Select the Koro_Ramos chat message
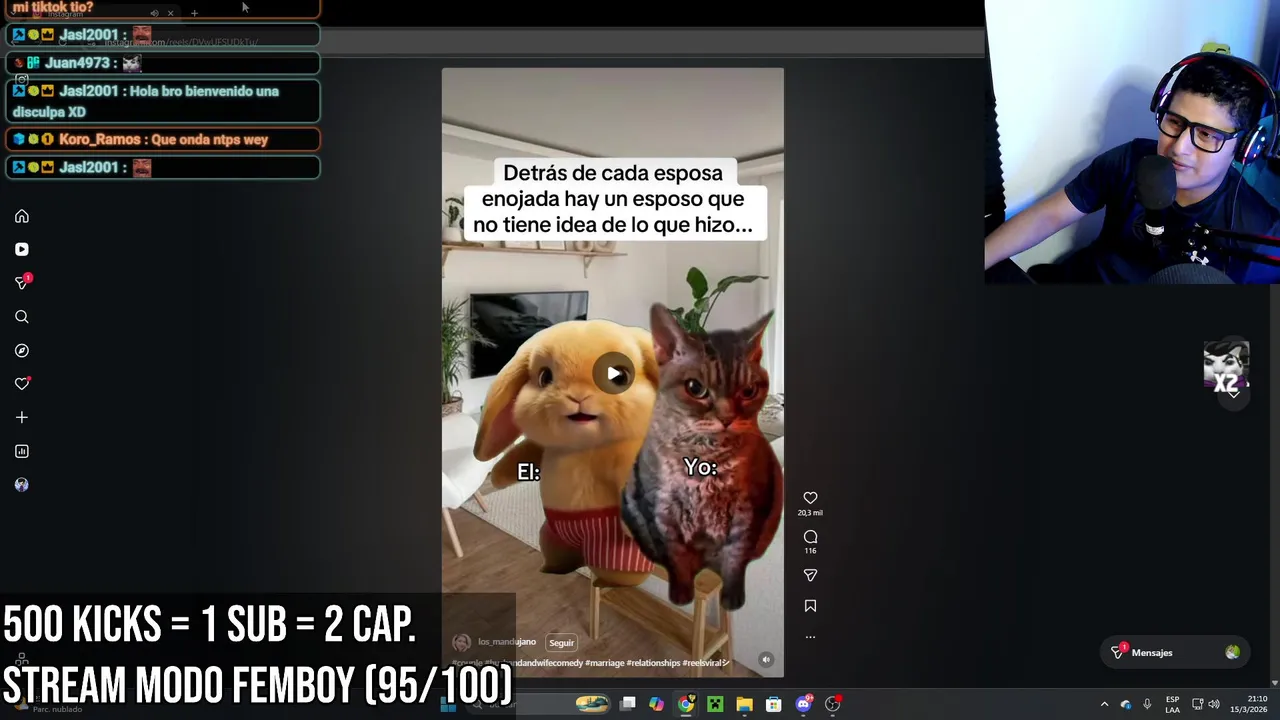This screenshot has width=1280, height=720. [163, 139]
